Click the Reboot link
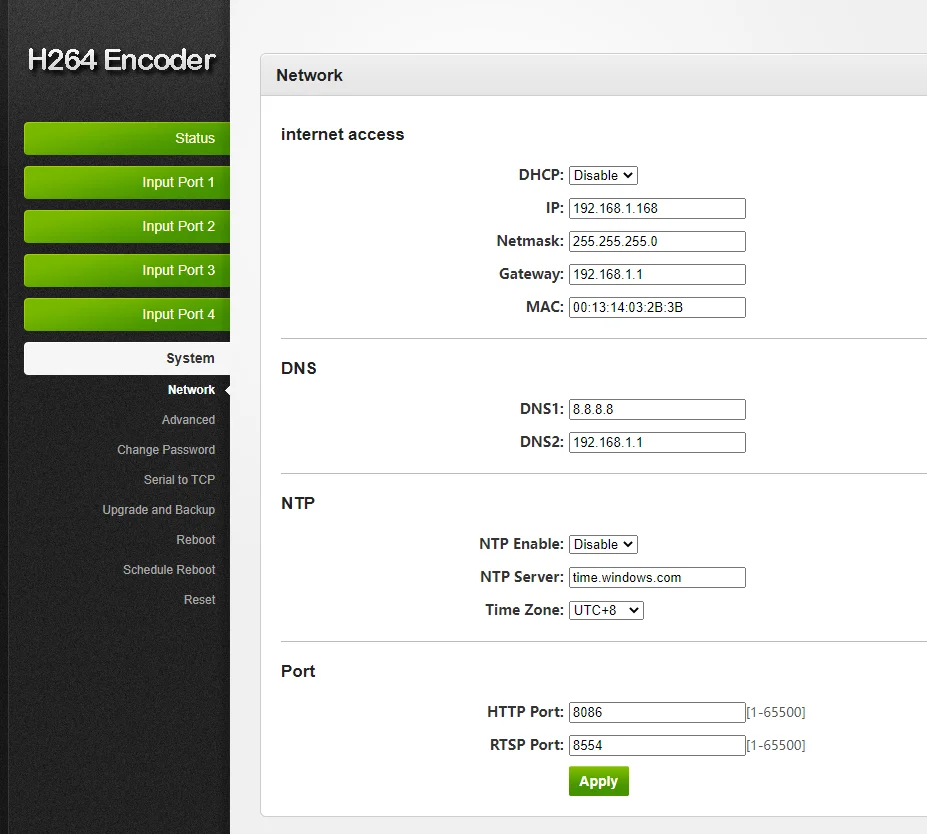Viewport: 927px width, 834px height. (196, 540)
